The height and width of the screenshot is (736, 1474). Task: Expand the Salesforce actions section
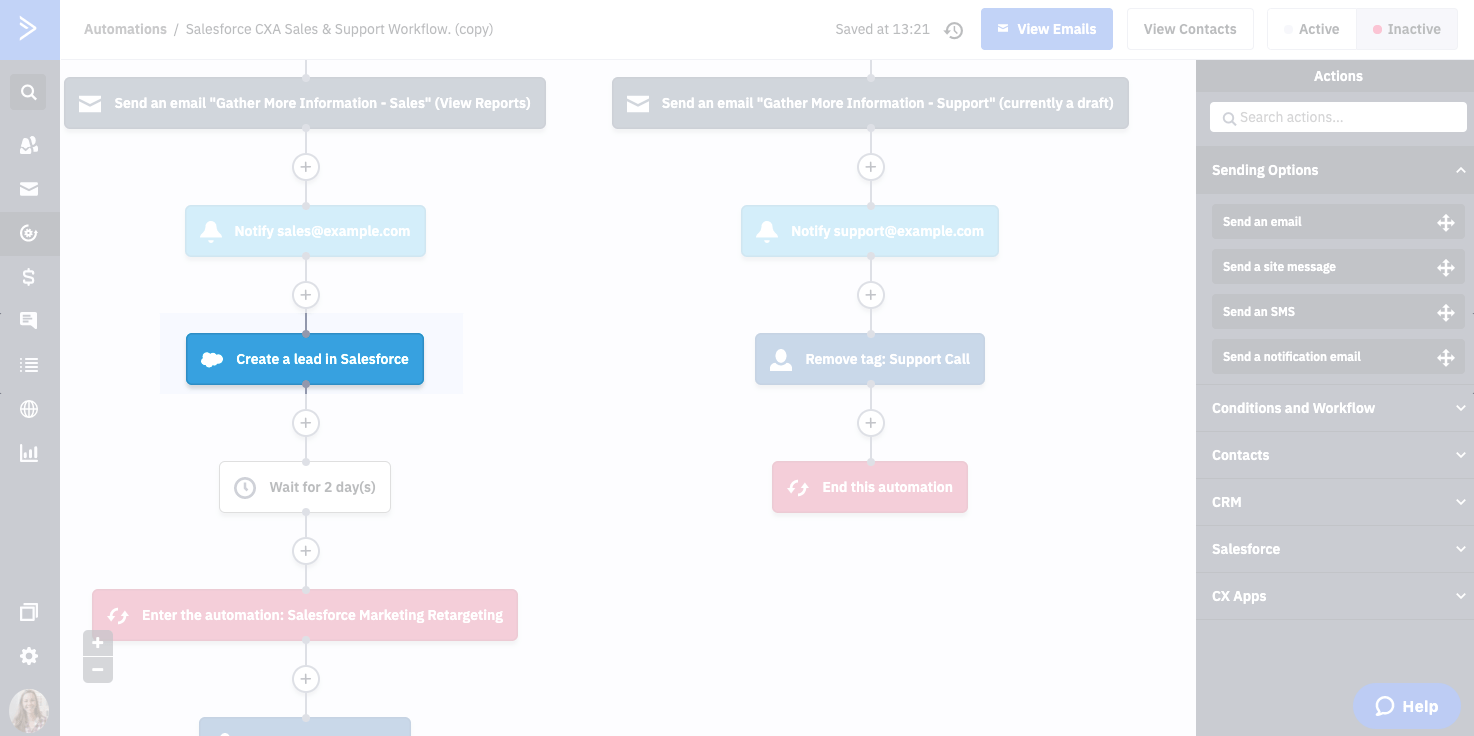[x=1335, y=549]
